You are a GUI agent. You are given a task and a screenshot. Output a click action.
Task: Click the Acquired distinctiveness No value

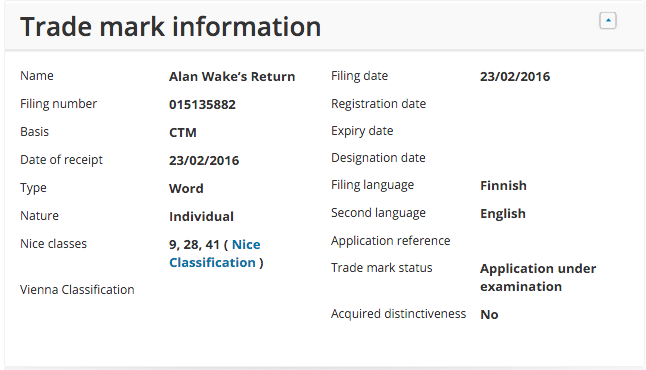pos(489,314)
